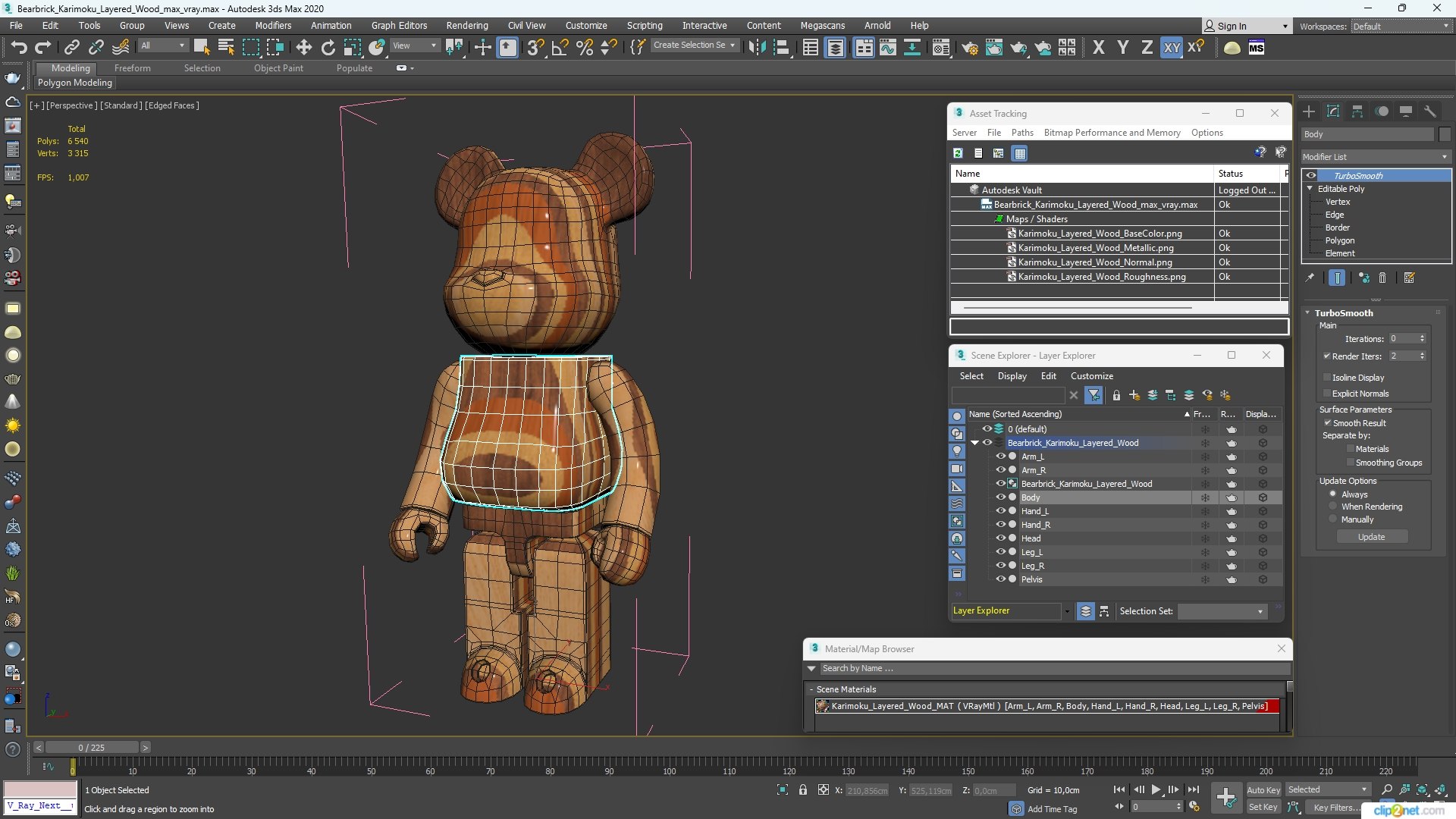Hide Arm_L via its eye icon
This screenshot has height=819, width=1456.
tap(1001, 457)
